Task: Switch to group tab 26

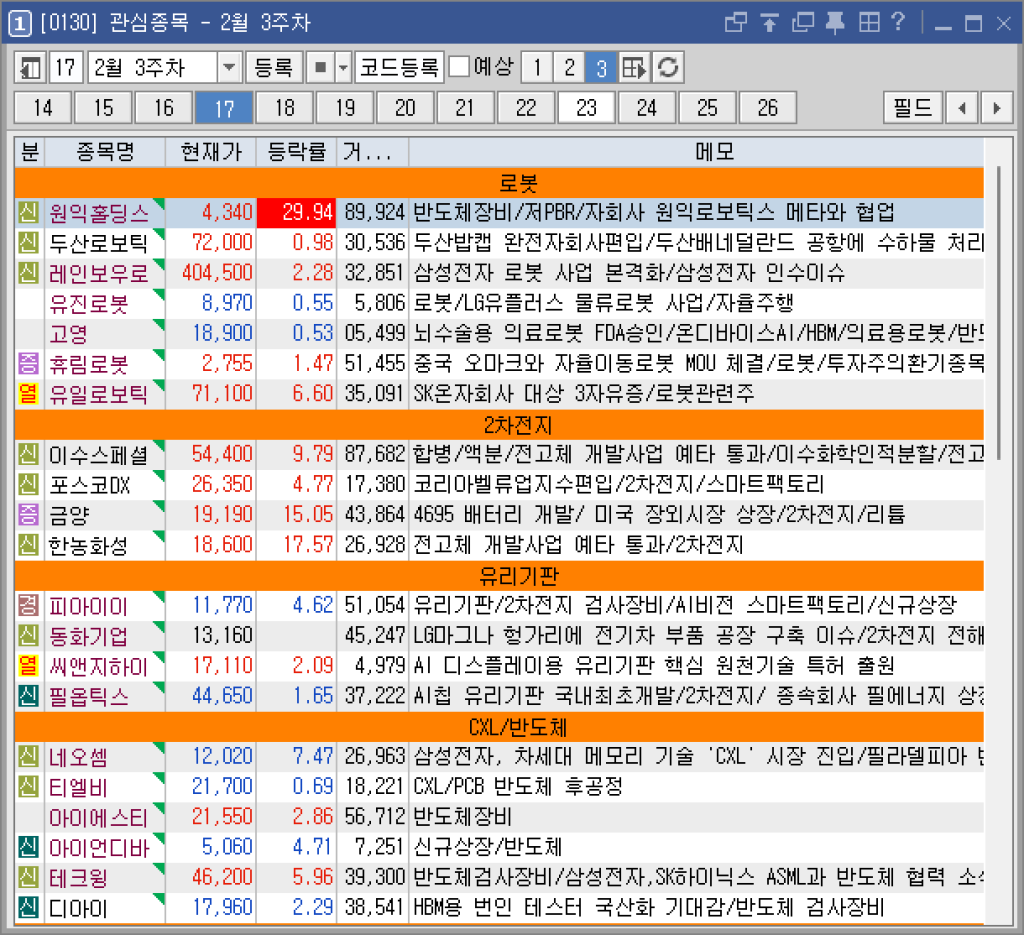Action: [x=768, y=108]
